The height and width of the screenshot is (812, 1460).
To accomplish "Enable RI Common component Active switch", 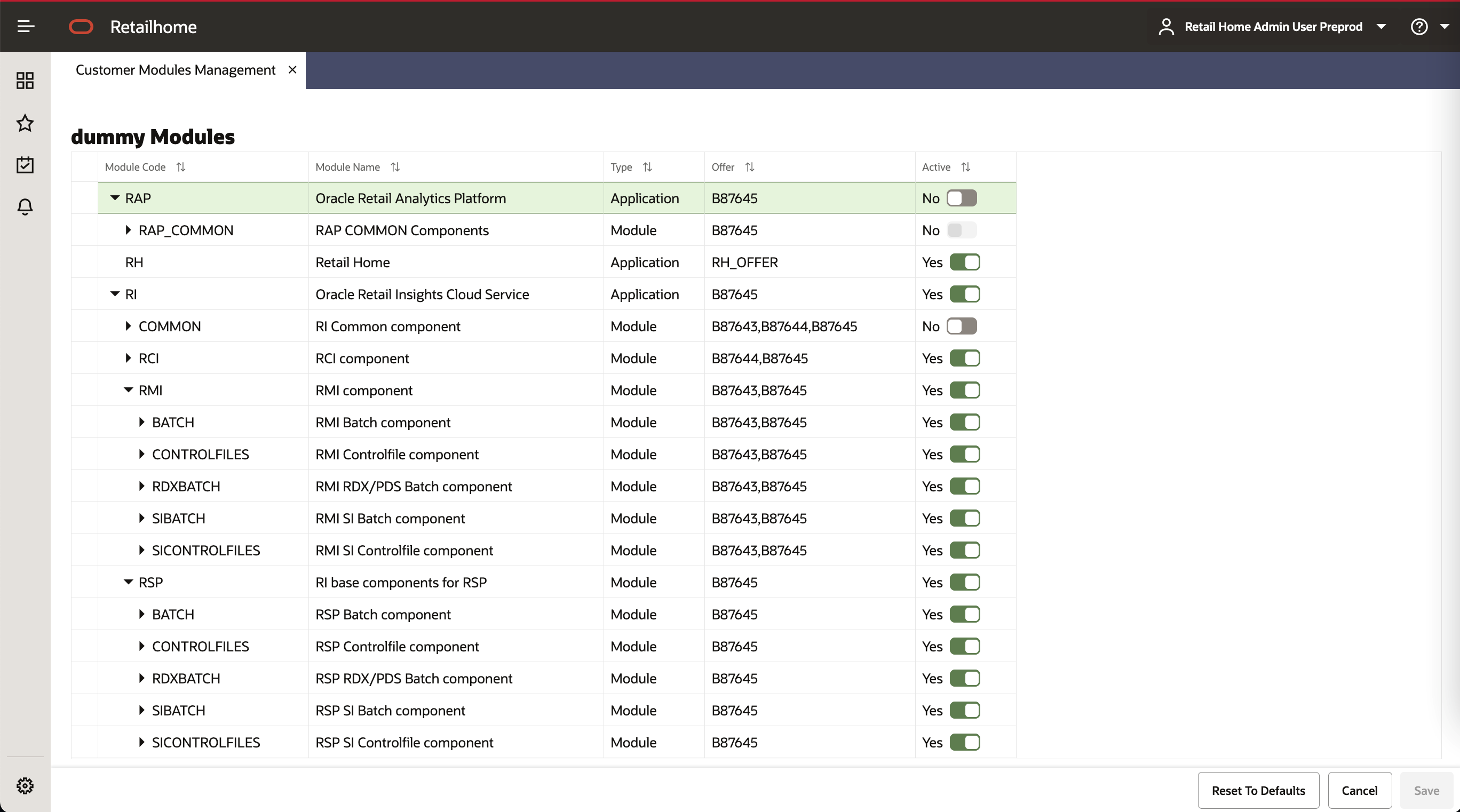I will click(962, 327).
